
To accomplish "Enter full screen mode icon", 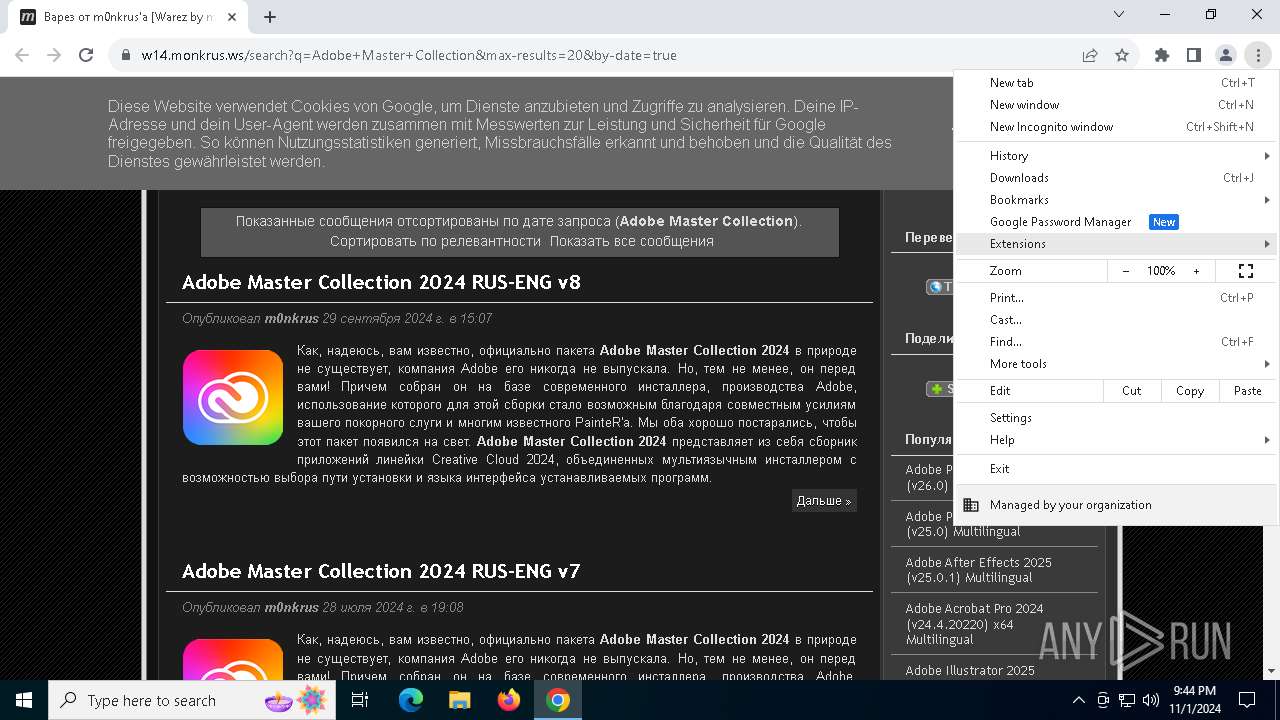I will click(x=1246, y=271).
